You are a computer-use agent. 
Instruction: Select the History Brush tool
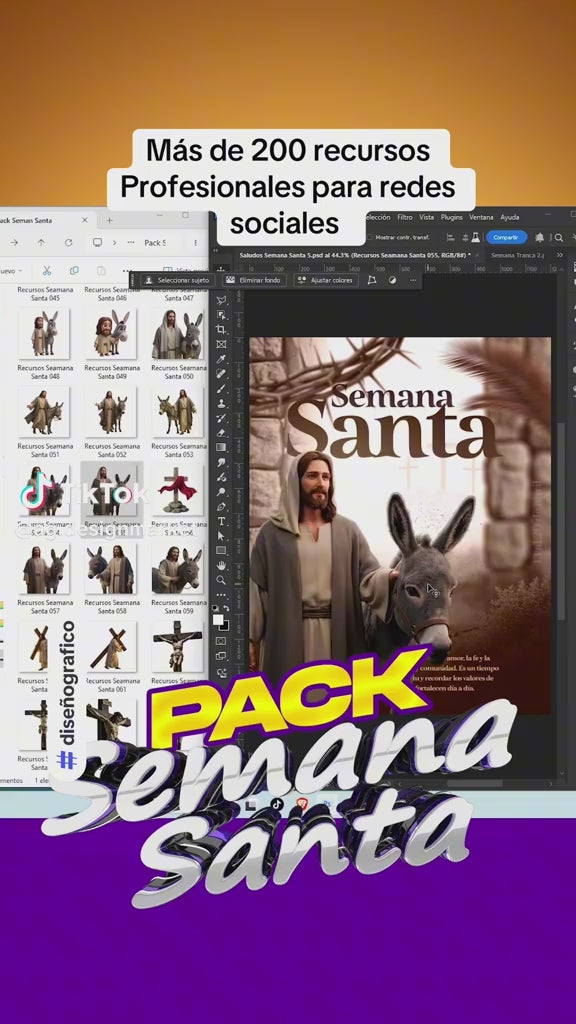coord(221,418)
